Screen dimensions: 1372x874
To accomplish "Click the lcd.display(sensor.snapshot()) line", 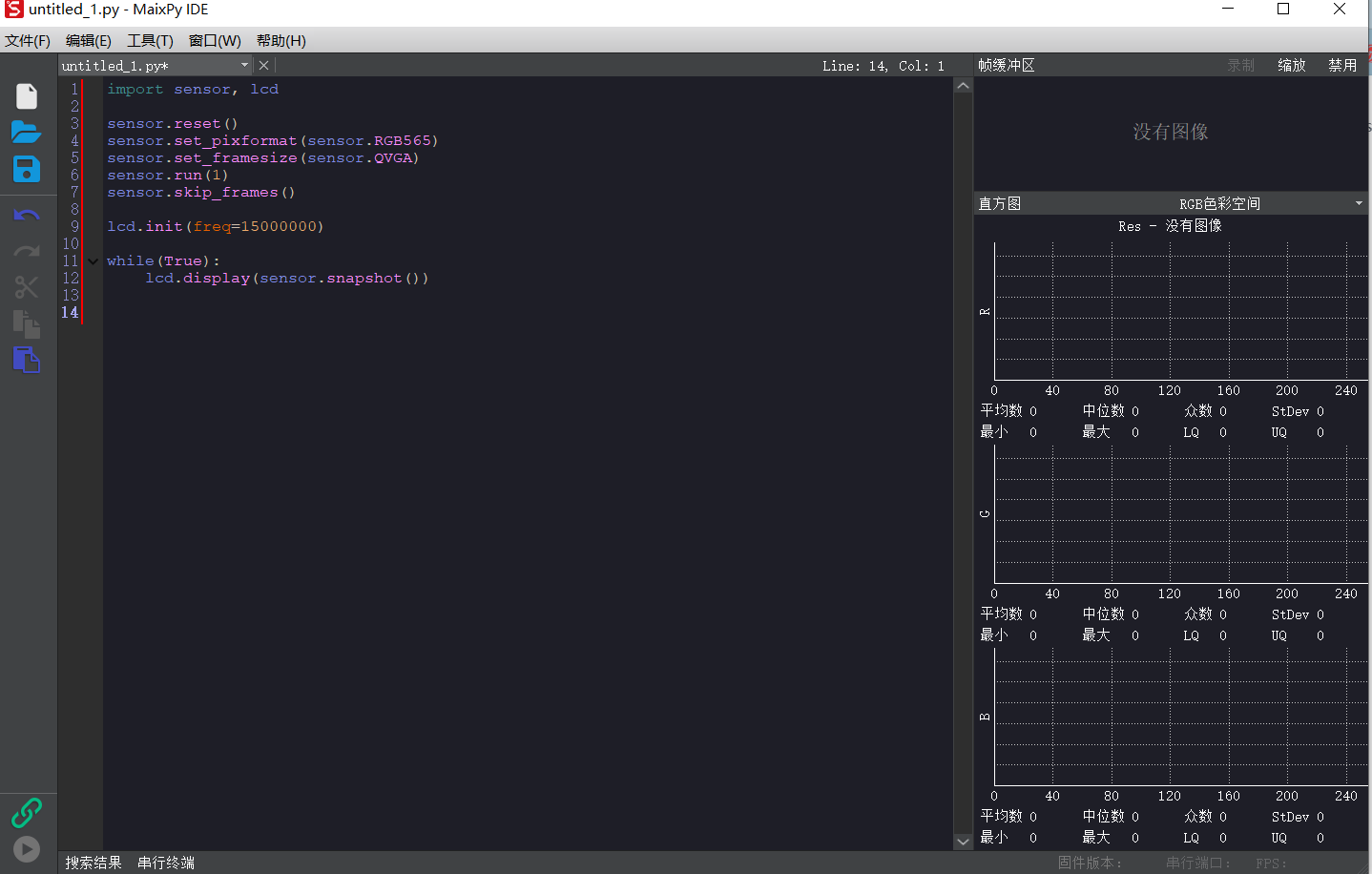I will (287, 279).
